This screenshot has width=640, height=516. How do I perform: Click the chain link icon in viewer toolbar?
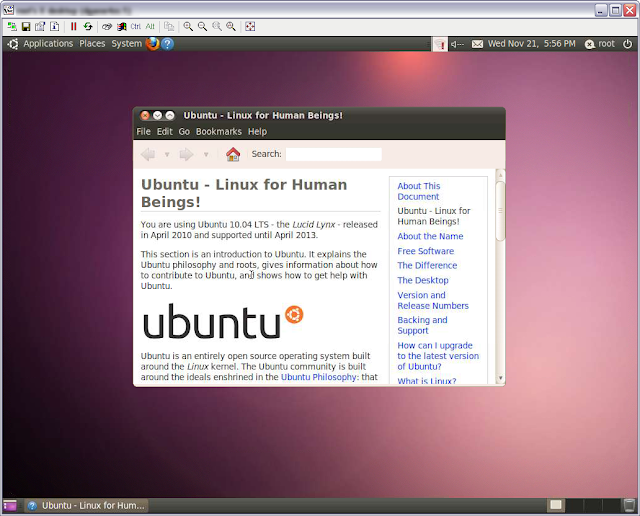[107, 27]
